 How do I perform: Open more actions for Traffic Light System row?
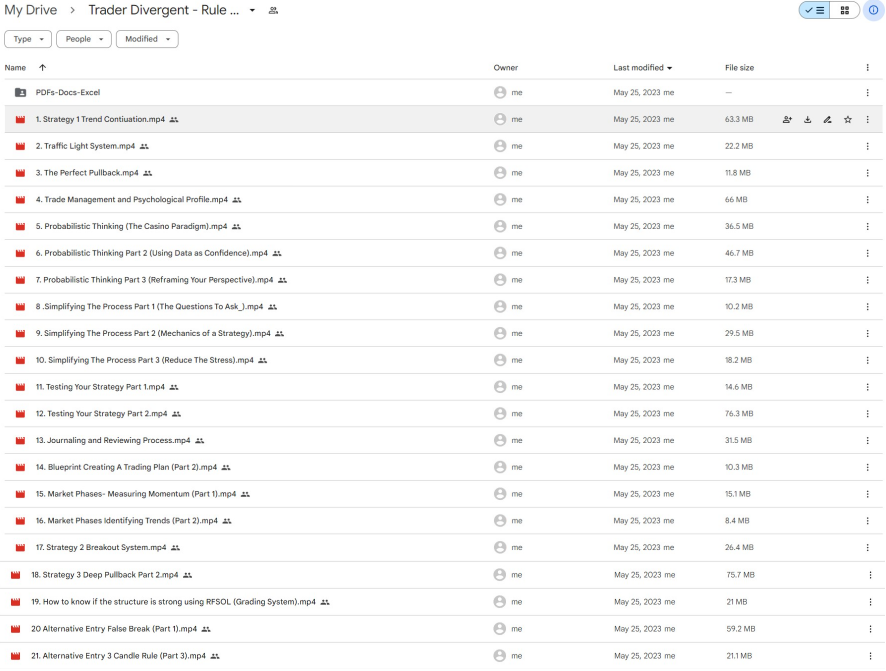point(867,146)
